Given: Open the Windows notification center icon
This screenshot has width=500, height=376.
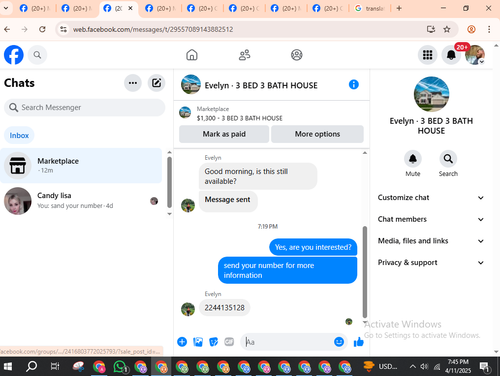Looking at the screenshot, I should coord(484,367).
